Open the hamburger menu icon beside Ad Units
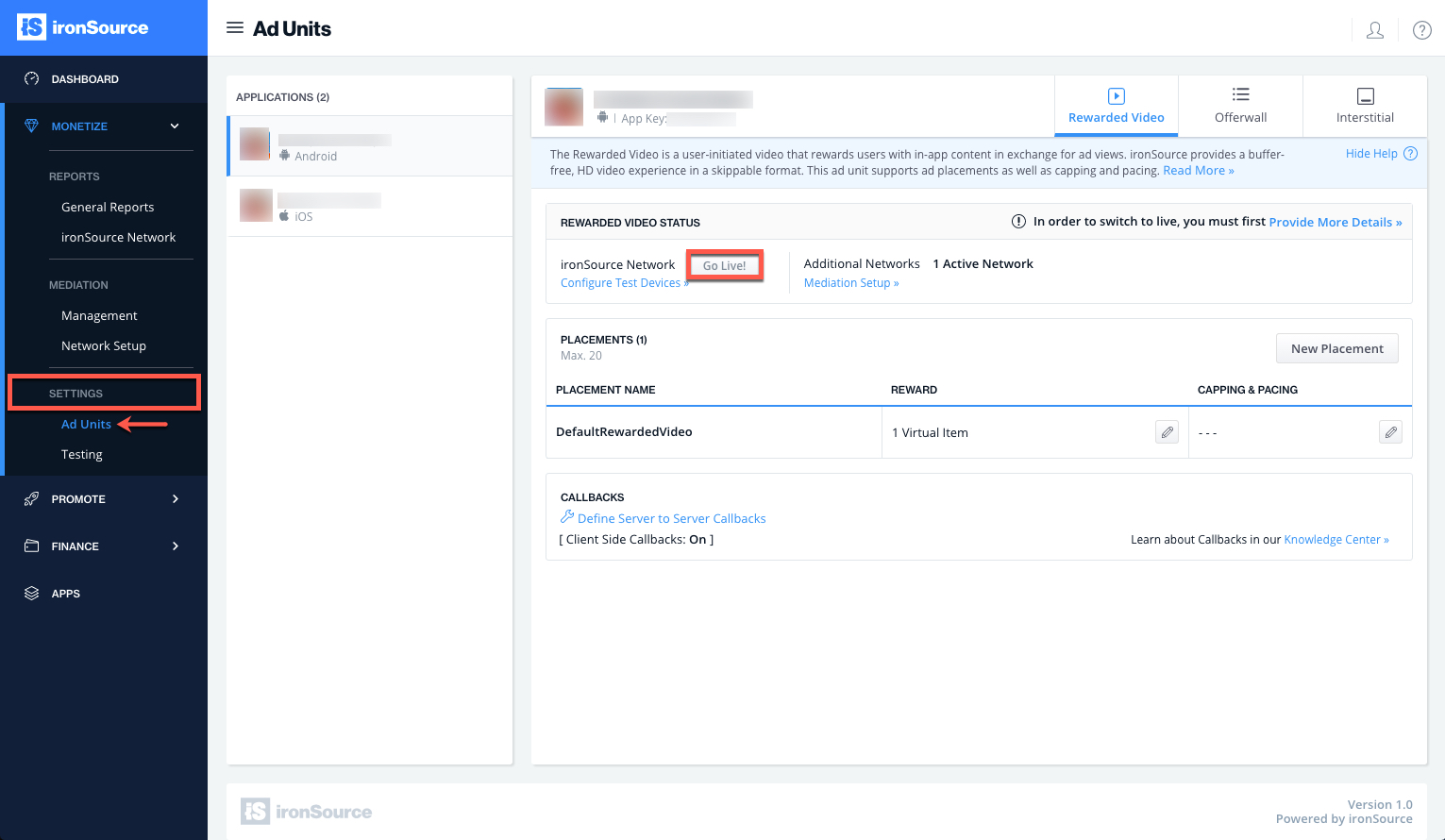 coord(235,28)
